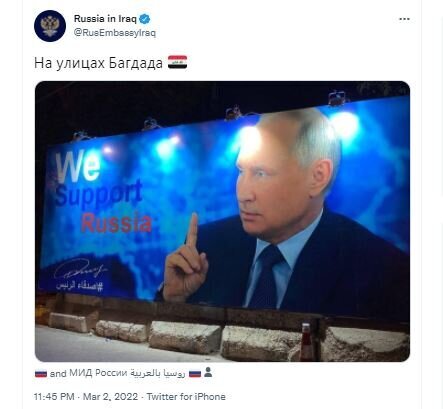Click the ketchup bottle in the photo
Image resolution: width=443 pixels, height=409 pixels.
(x=306, y=342)
